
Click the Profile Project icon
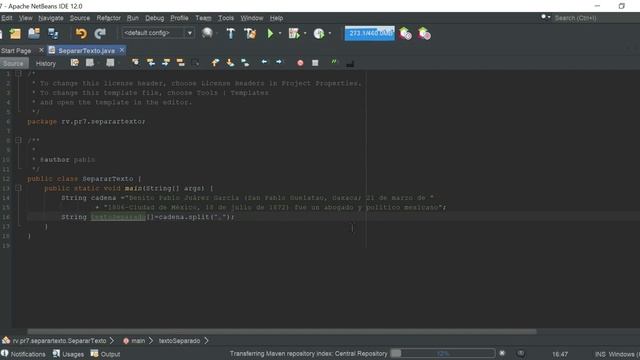319,33
